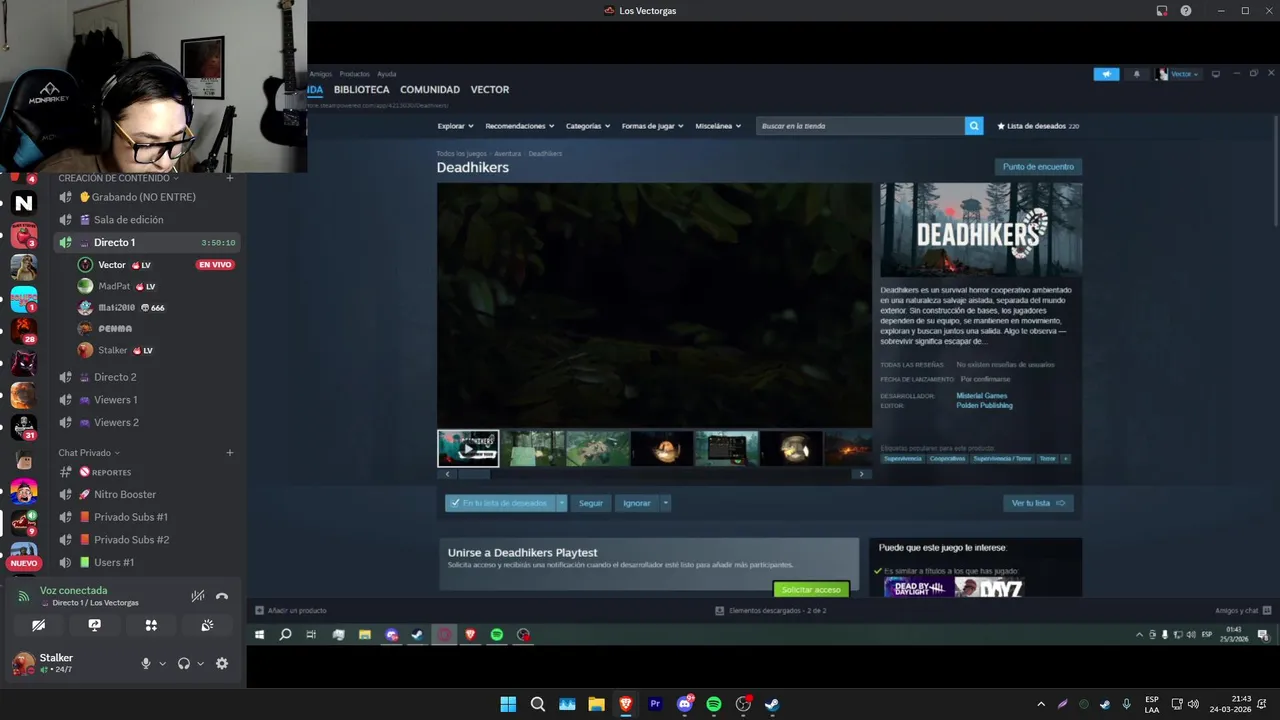
Task: Disconnect from voice call in Discord
Action: pyautogui.click(x=222, y=596)
